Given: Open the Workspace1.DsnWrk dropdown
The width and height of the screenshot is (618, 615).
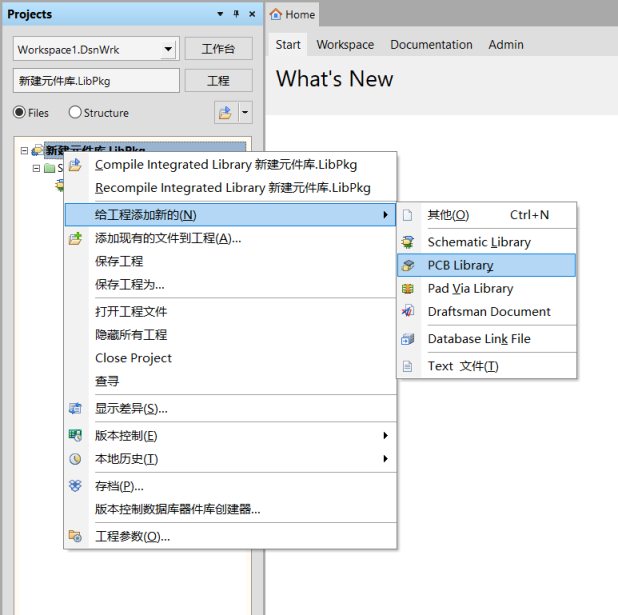Looking at the screenshot, I should coord(168,49).
